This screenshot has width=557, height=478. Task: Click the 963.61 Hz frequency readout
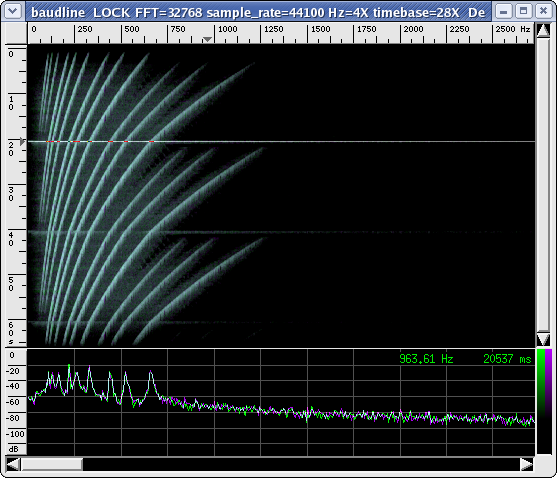click(x=426, y=359)
